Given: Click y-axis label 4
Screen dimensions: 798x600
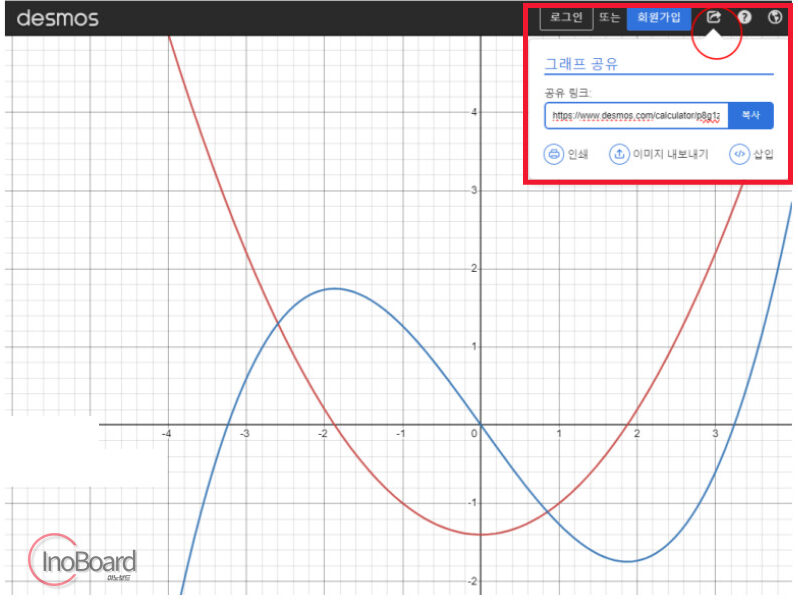Looking at the screenshot, I should (474, 112).
